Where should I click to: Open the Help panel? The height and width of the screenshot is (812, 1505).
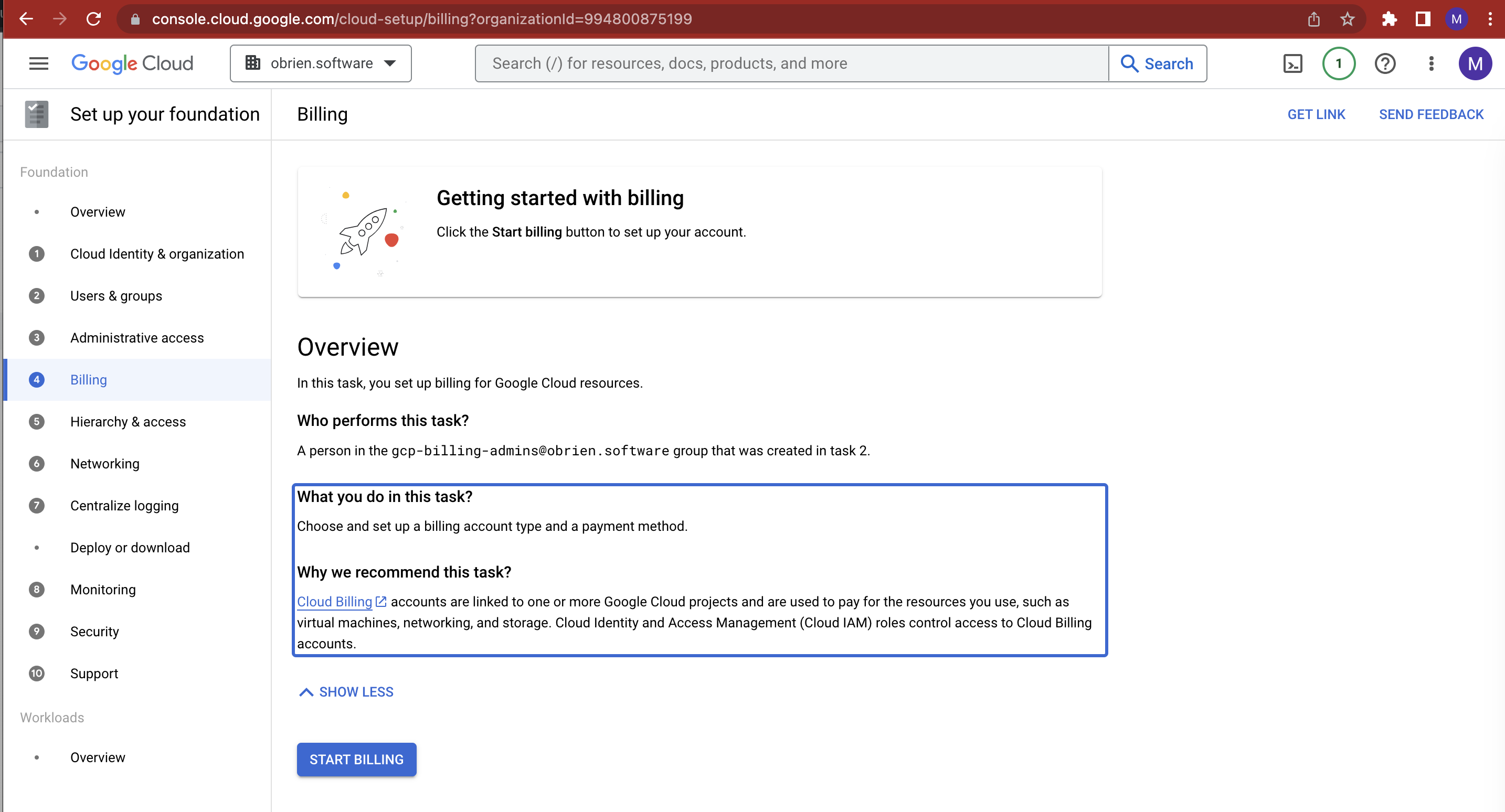(x=1385, y=63)
